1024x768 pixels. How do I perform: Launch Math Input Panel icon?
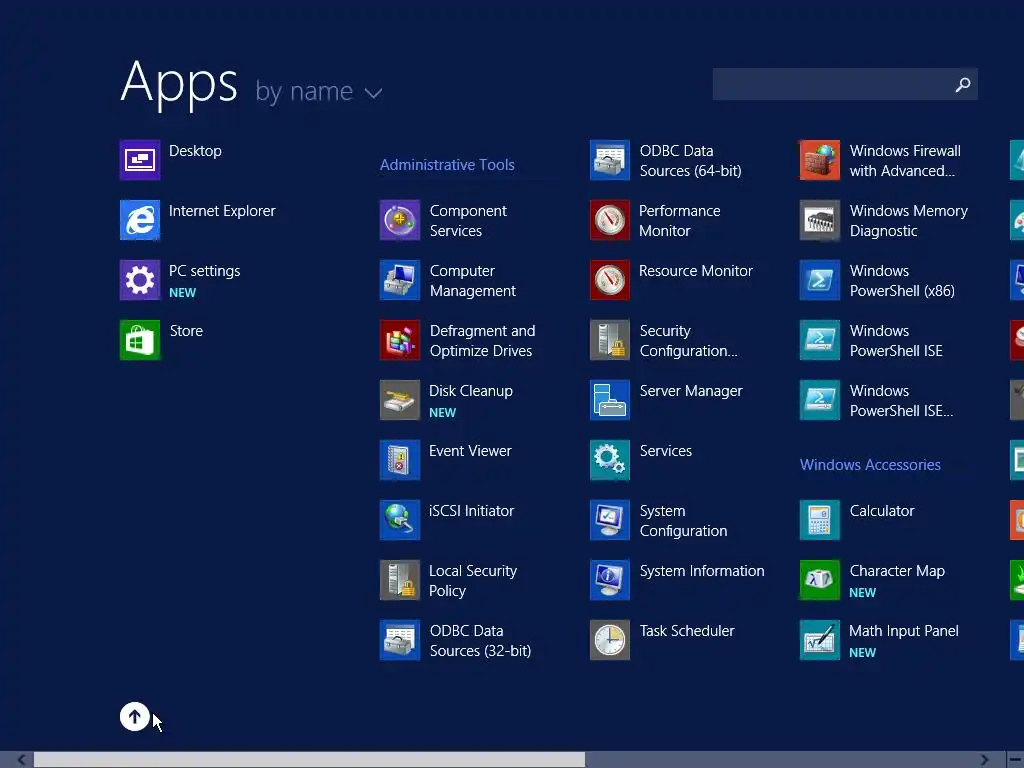coord(820,640)
